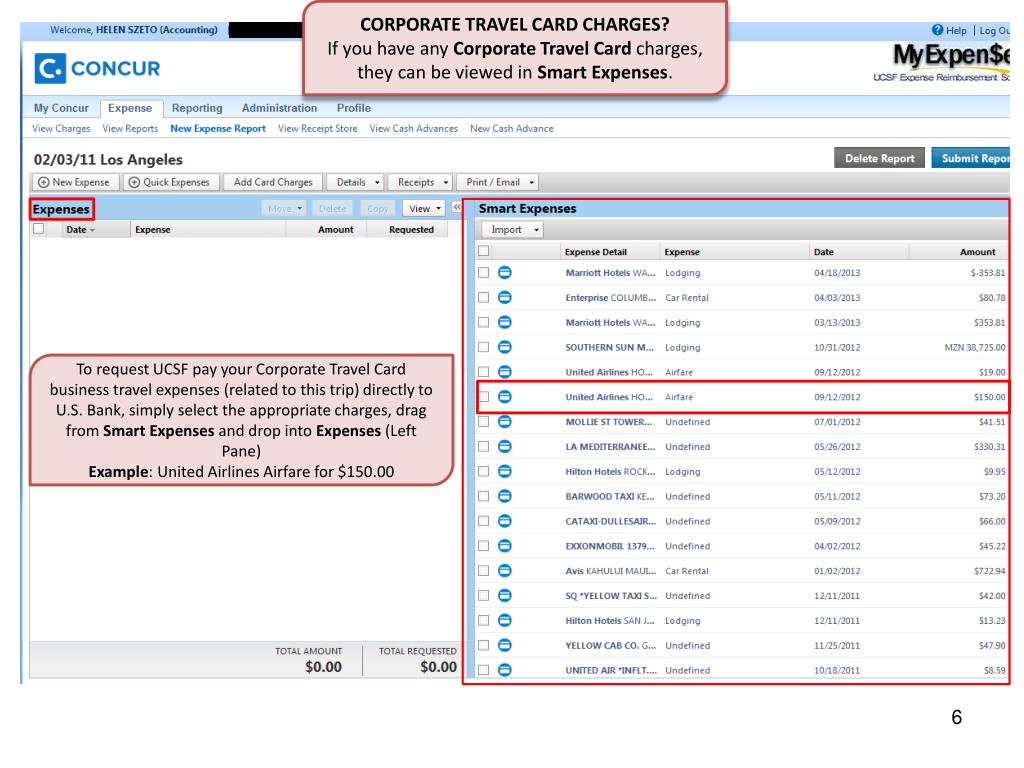Click the Amount column header in Smart Expenses
Screen dimensions: 1024x768
click(x=978, y=252)
